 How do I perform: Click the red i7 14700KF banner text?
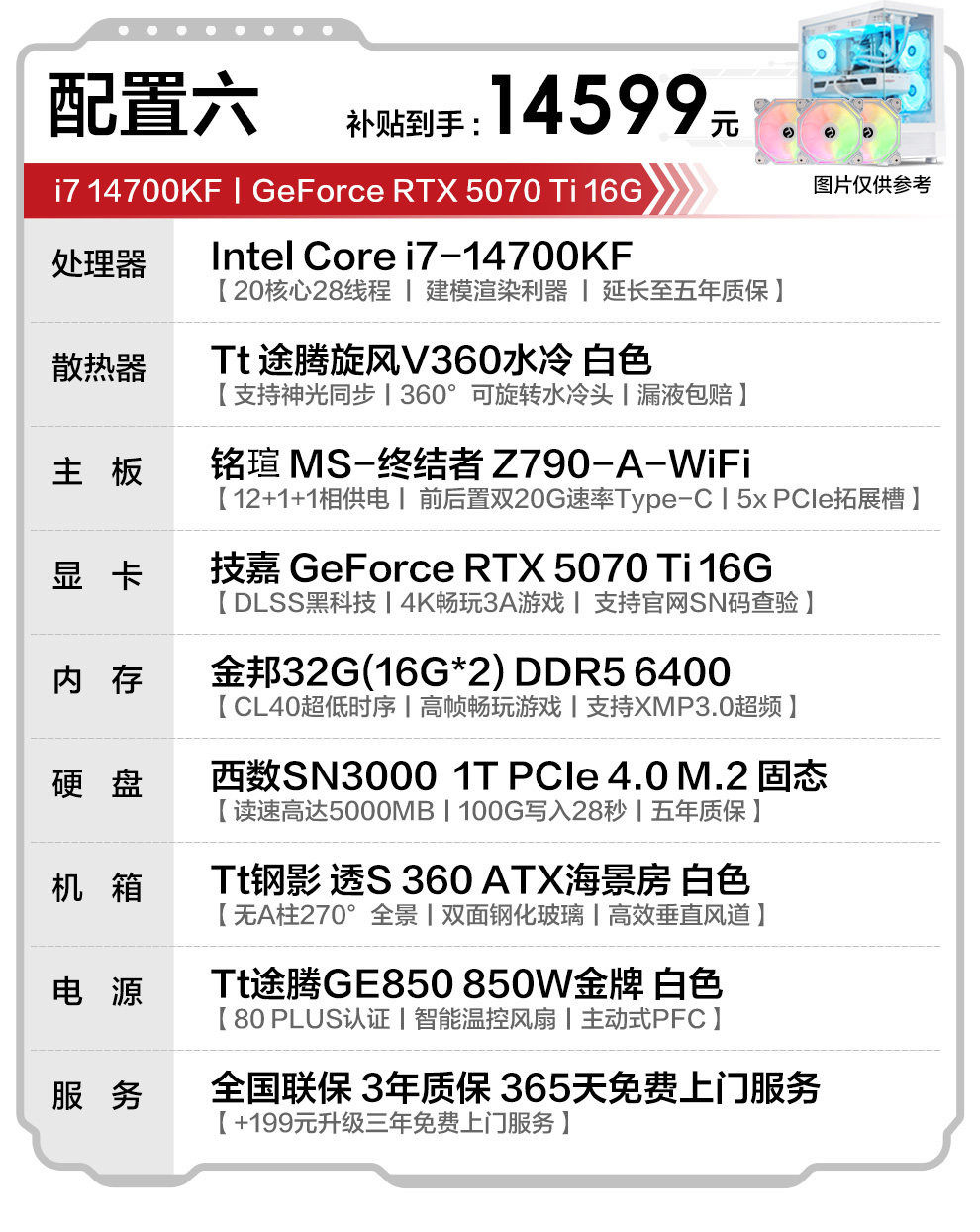point(138,190)
